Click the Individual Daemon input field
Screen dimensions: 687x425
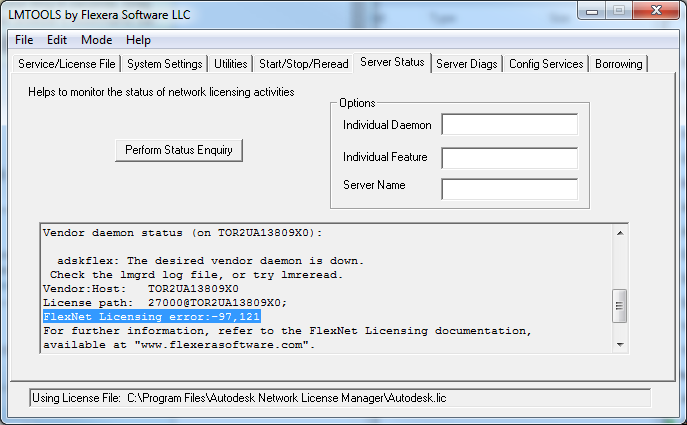pos(510,125)
